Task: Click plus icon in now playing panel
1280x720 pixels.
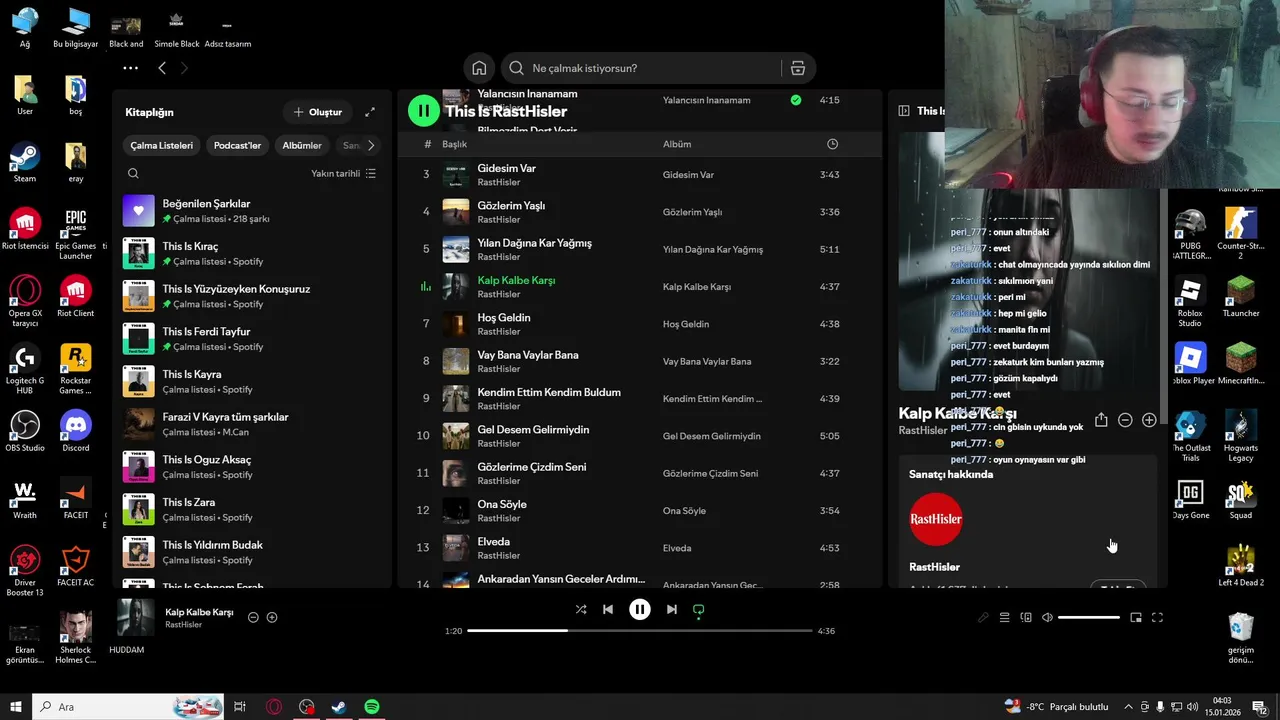Action: coord(1149,421)
